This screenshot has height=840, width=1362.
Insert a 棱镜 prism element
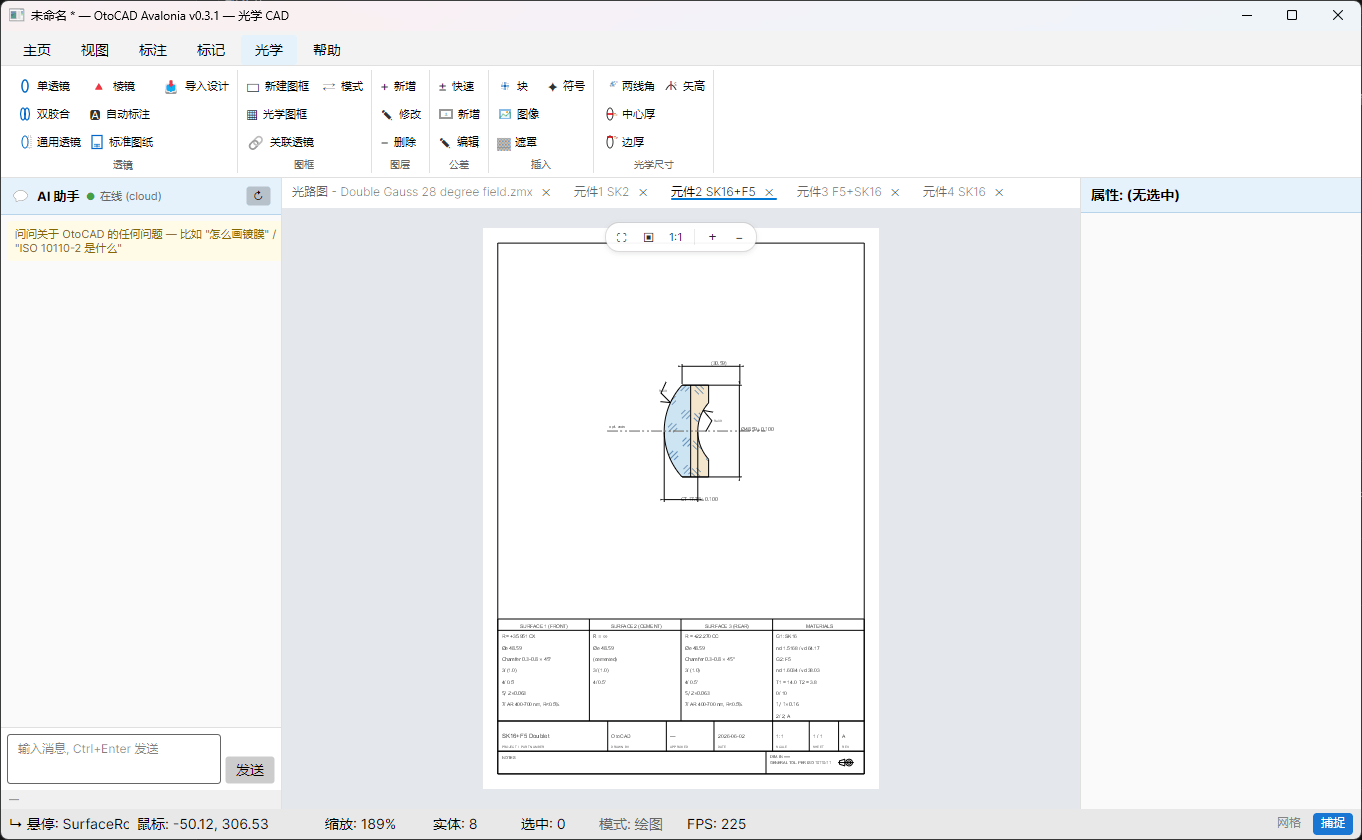pos(113,86)
